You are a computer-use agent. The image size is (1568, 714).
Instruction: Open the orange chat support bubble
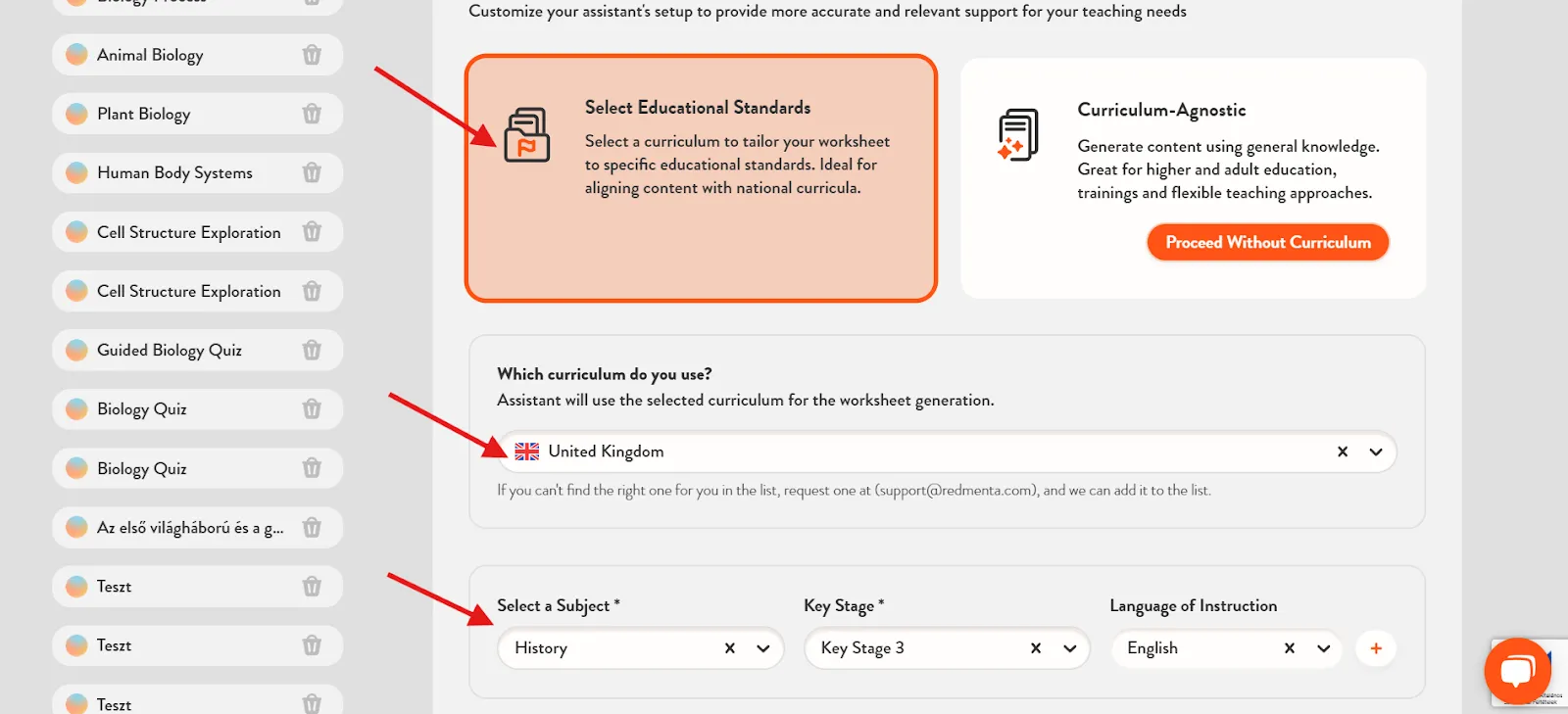coord(1517,671)
